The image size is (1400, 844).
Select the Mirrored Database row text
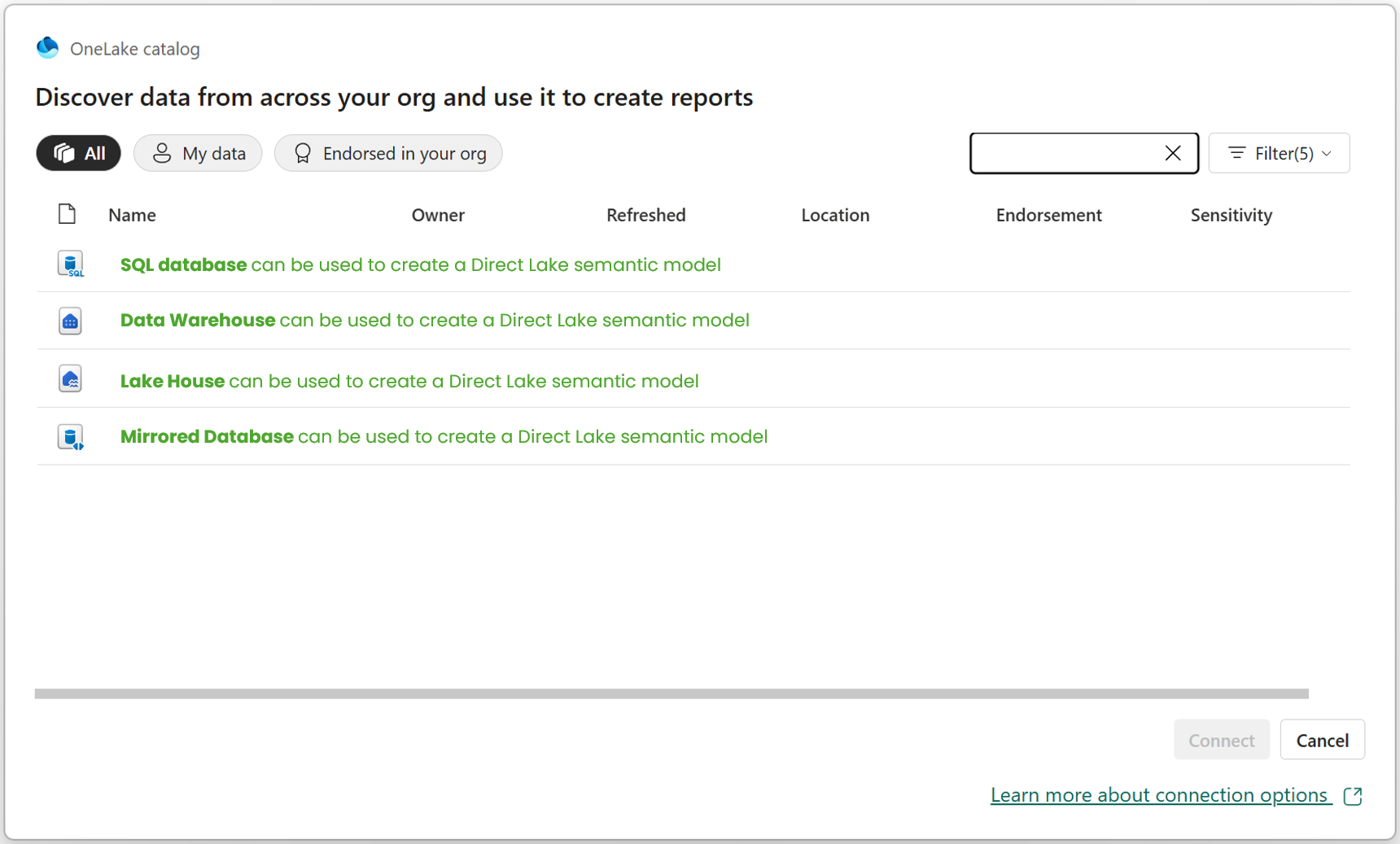pyautogui.click(x=444, y=436)
